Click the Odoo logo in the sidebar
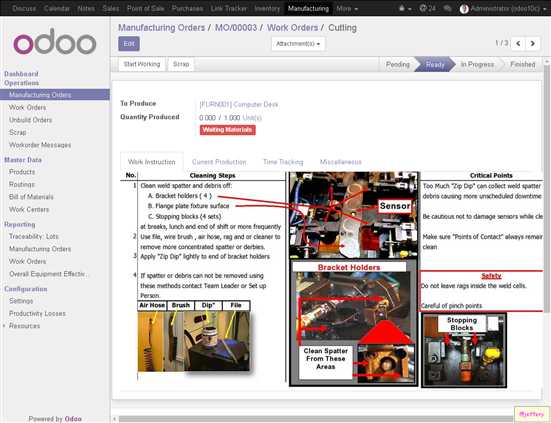 pyautogui.click(x=54, y=41)
